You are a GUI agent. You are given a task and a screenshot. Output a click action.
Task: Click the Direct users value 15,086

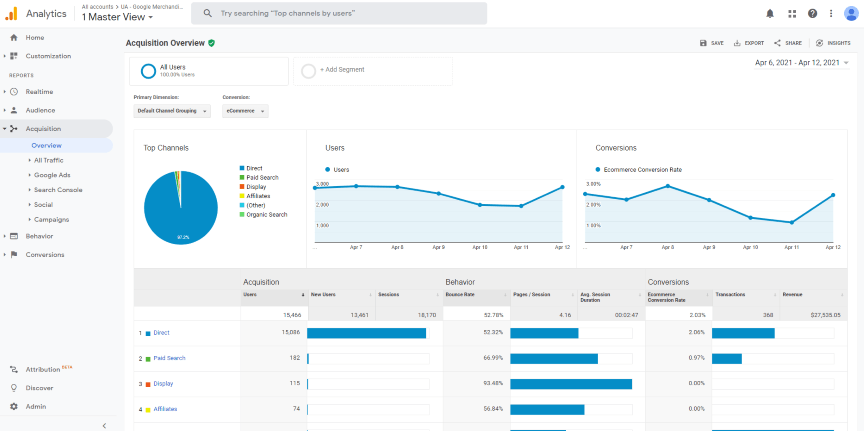291,333
